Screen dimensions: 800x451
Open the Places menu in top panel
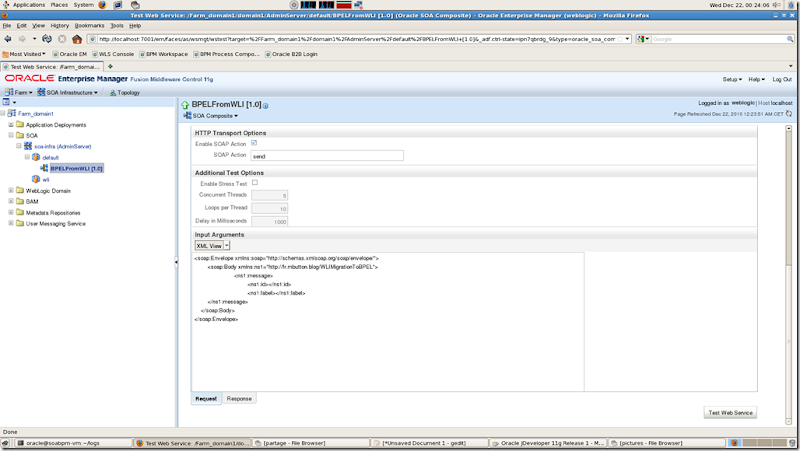coord(59,5)
